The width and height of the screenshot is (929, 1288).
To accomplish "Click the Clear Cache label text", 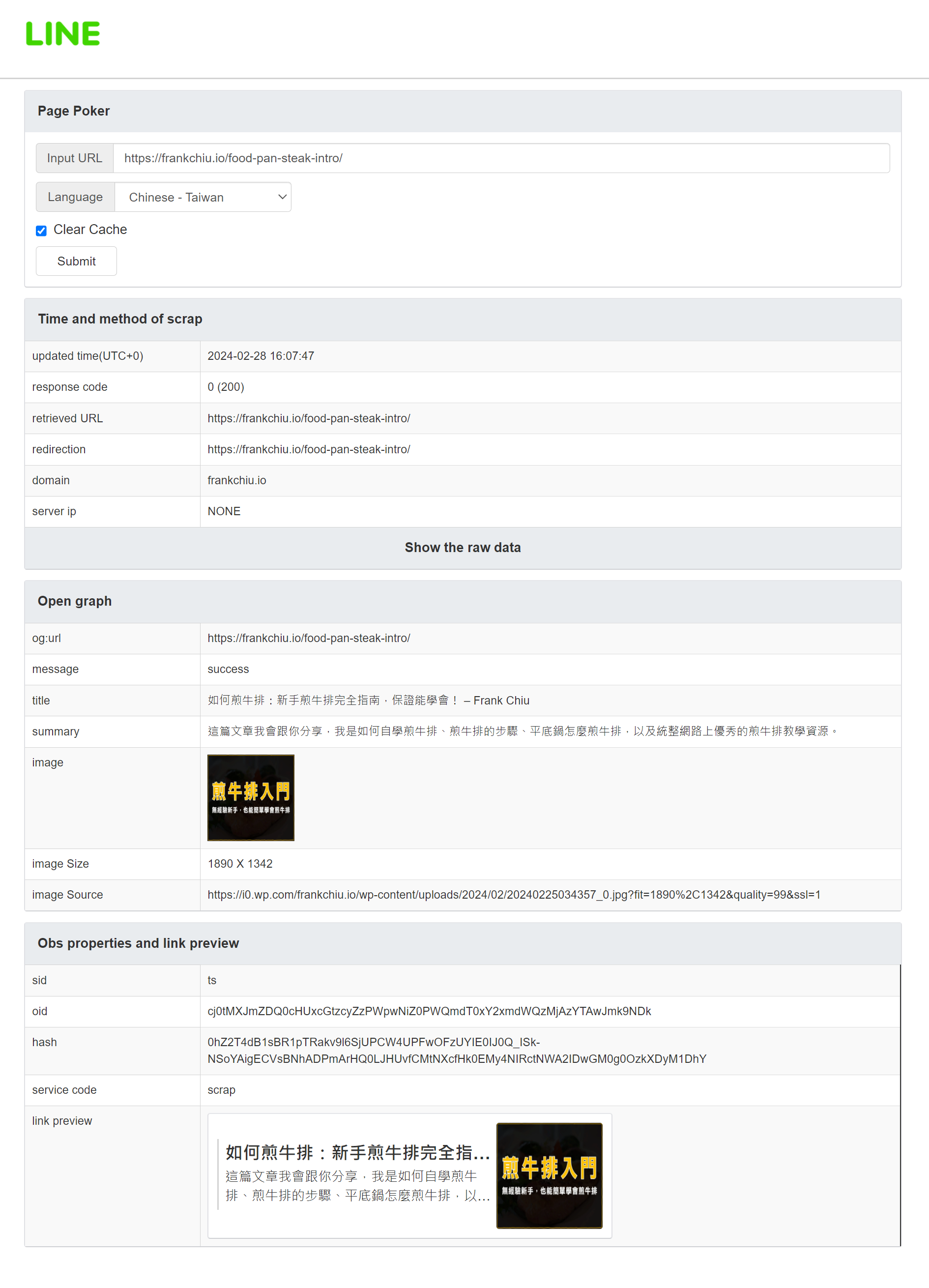I will pos(90,230).
